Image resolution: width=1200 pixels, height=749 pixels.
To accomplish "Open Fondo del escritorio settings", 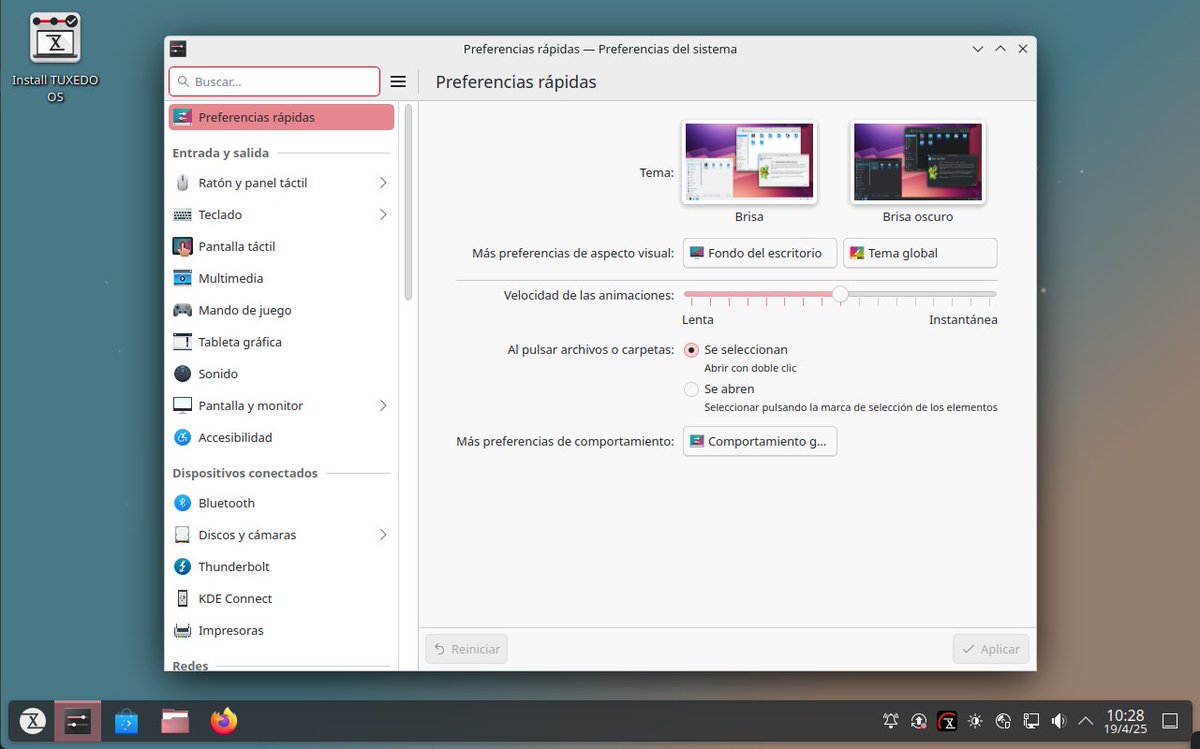I will click(x=759, y=253).
